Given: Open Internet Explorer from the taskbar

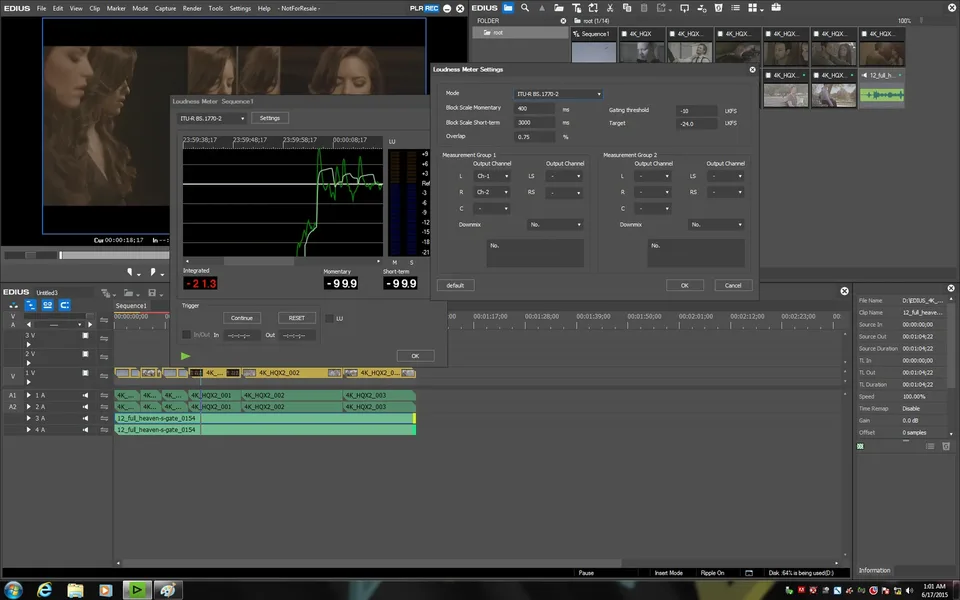Looking at the screenshot, I should [x=44, y=590].
